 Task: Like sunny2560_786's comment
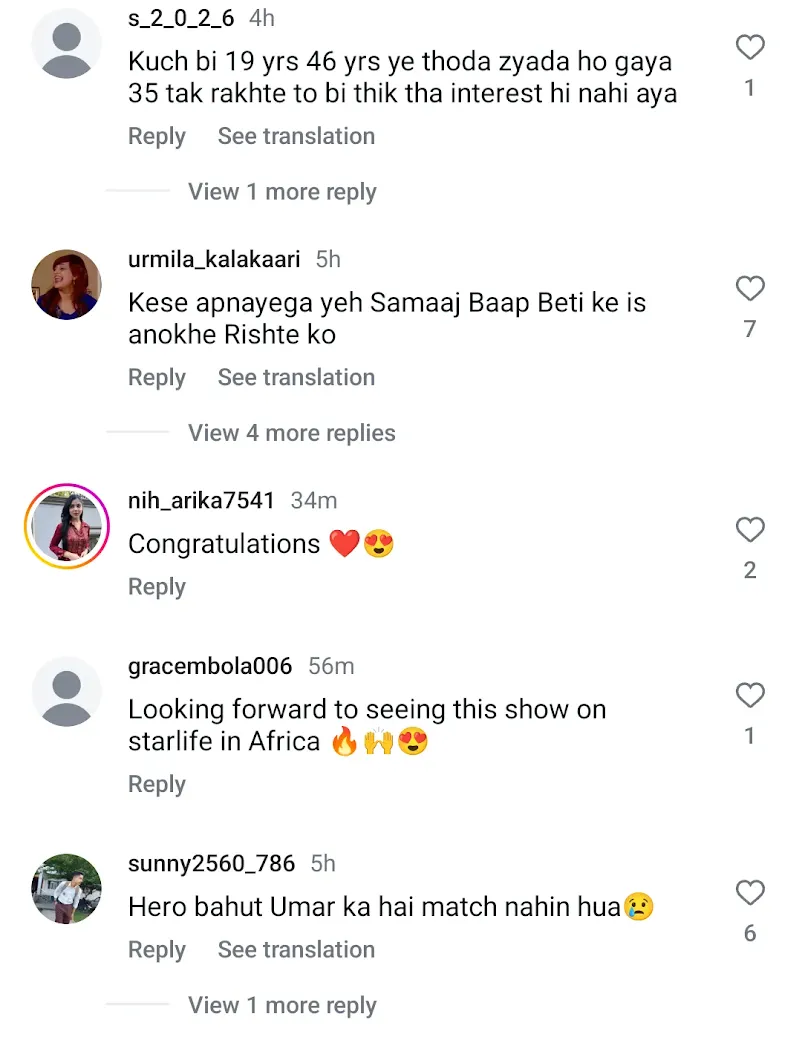749,892
